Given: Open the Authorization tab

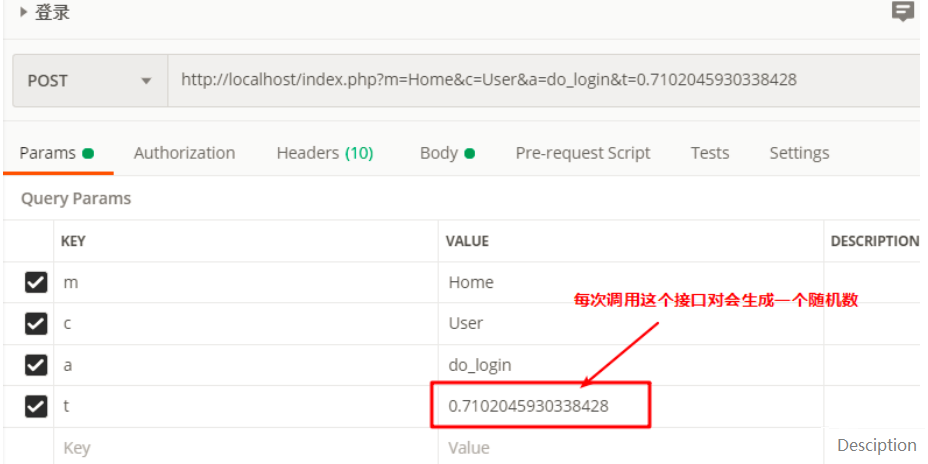Looking at the screenshot, I should tap(184, 153).
